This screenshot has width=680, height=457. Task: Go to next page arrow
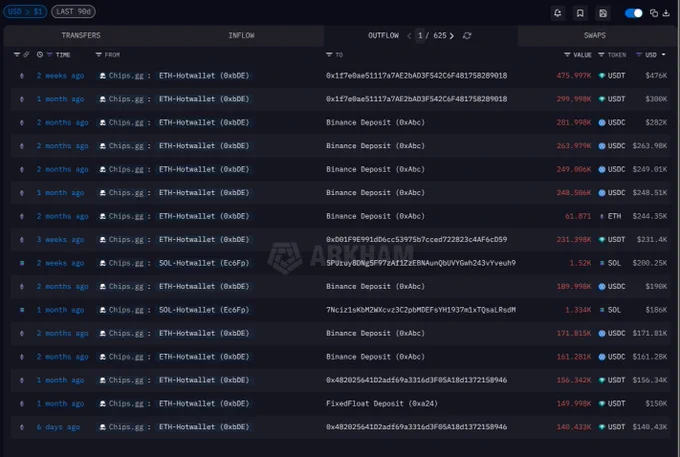452,36
